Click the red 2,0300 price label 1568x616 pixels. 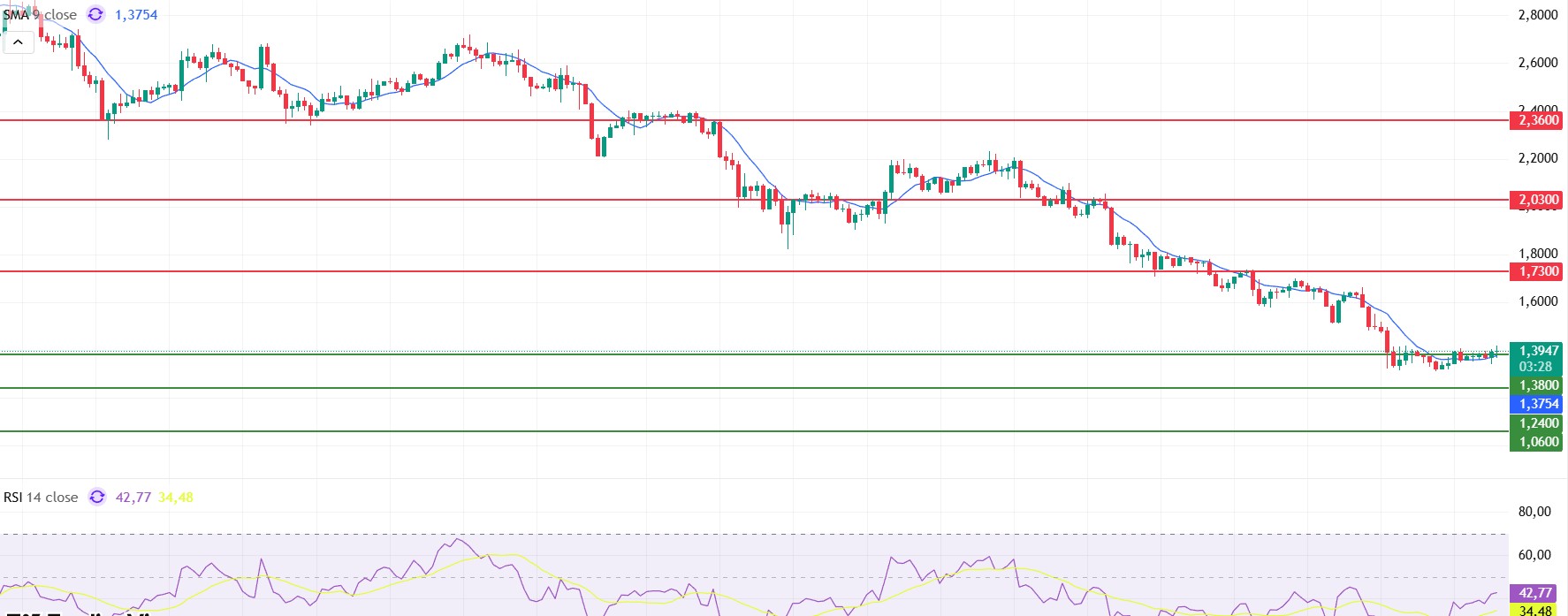[1538, 200]
